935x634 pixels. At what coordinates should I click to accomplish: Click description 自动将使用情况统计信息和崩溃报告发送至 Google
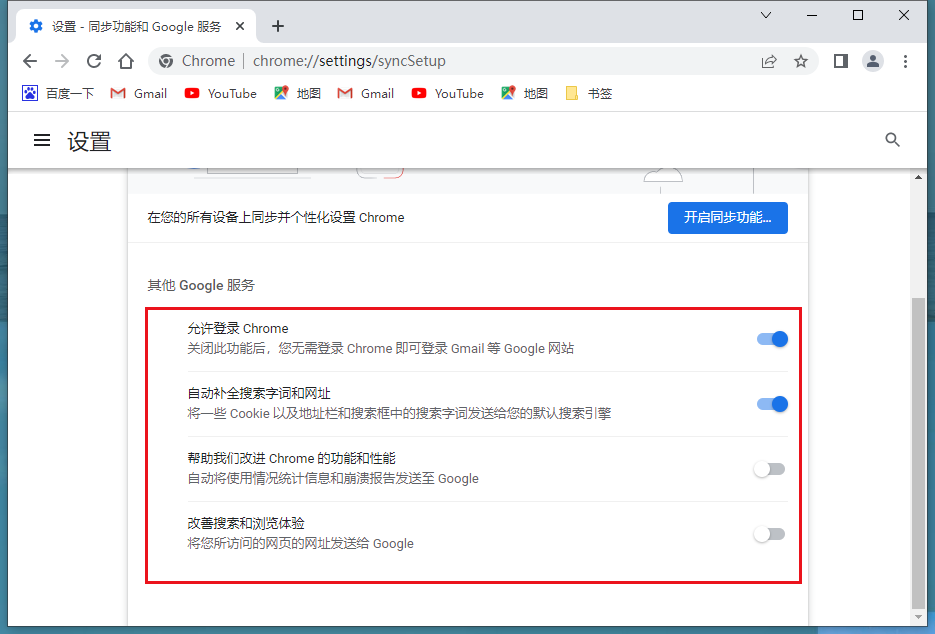coord(333,478)
